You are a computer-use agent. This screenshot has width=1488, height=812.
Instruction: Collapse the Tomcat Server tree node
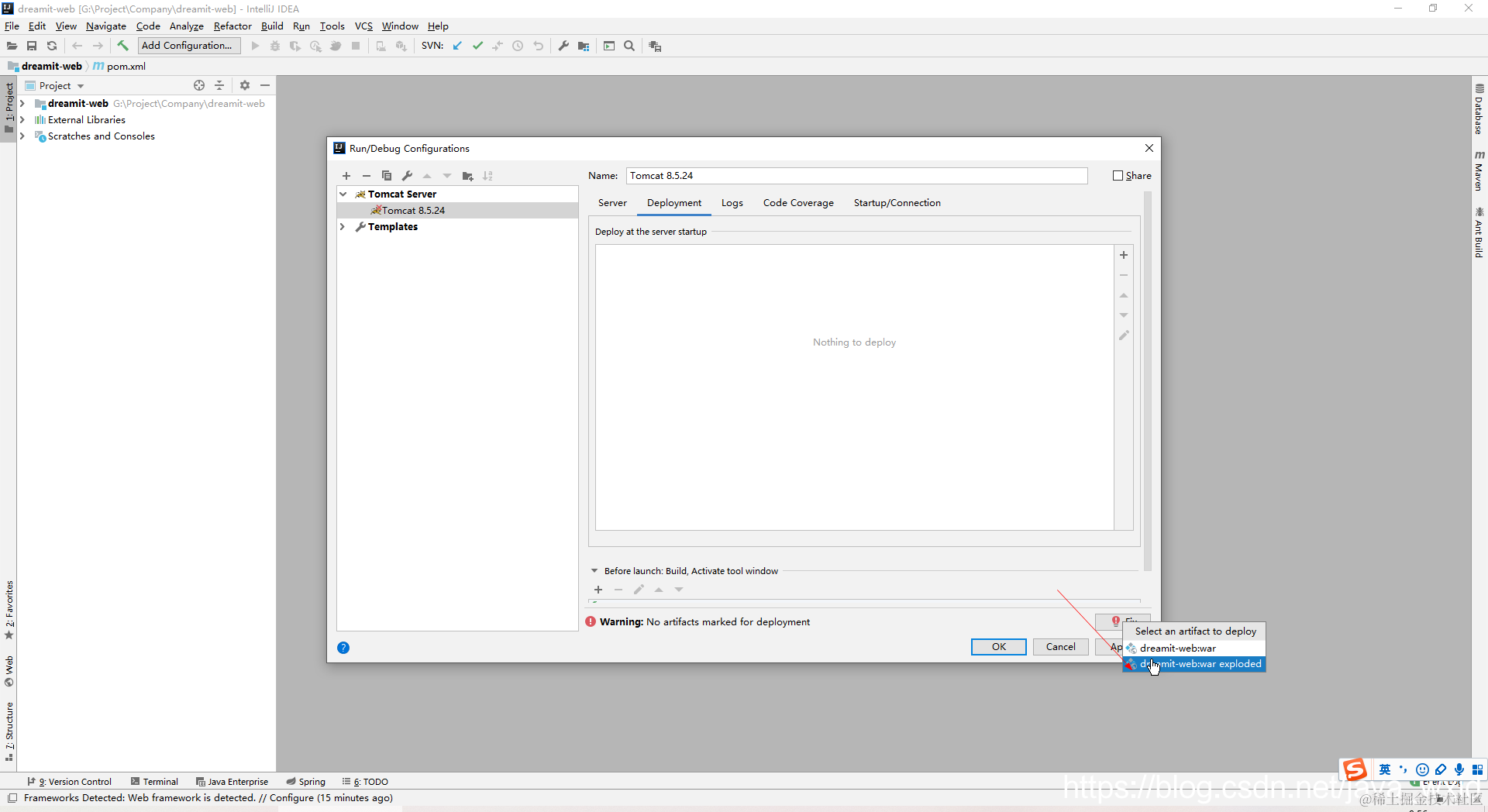(x=343, y=194)
